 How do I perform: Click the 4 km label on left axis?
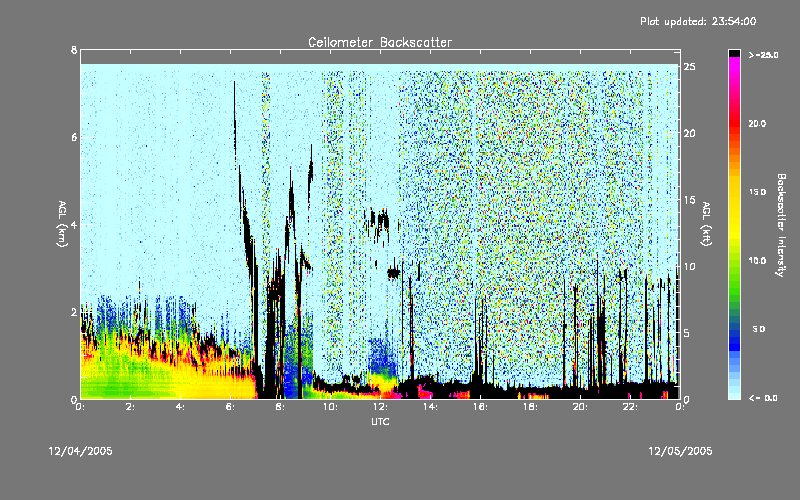point(74,224)
